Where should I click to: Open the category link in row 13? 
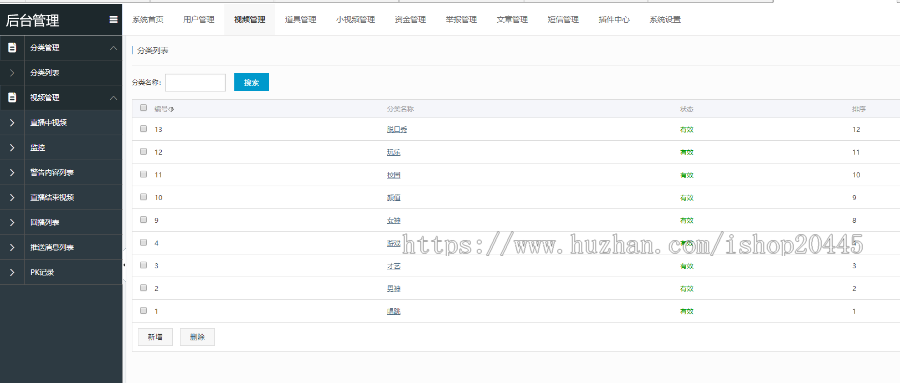click(x=397, y=129)
